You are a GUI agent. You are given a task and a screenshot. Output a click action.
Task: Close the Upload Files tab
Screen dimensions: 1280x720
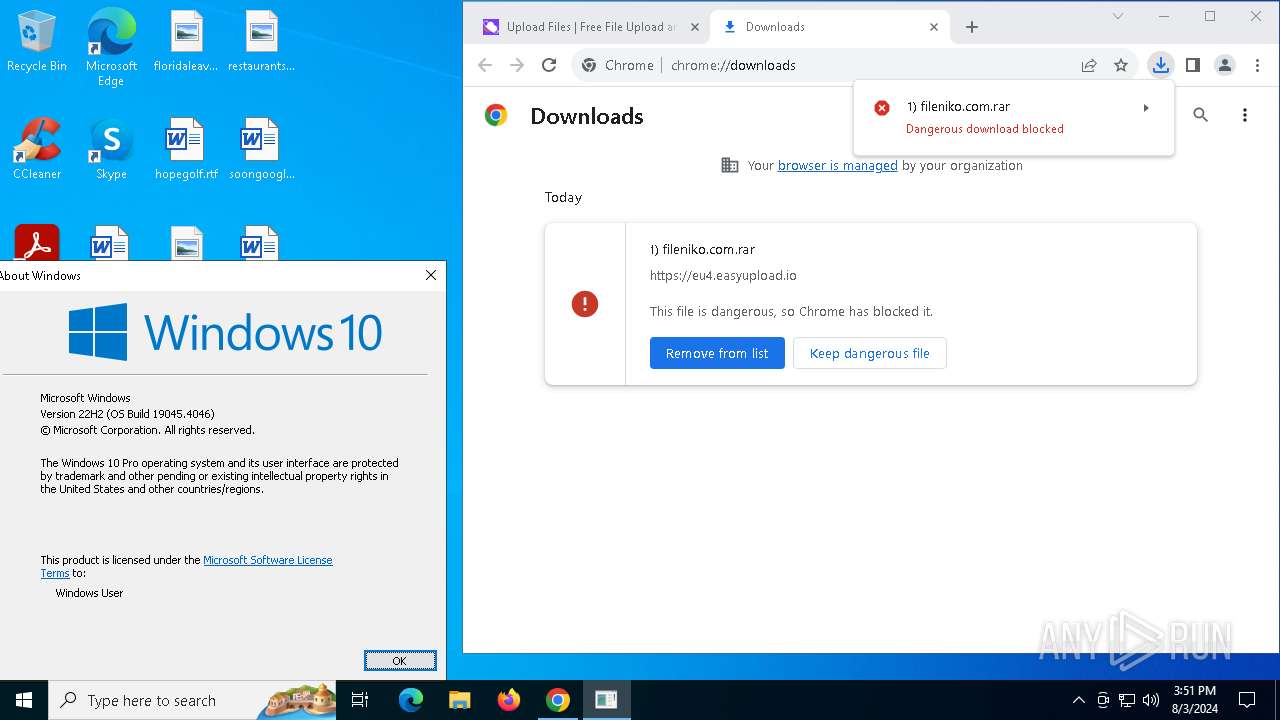pos(694,27)
